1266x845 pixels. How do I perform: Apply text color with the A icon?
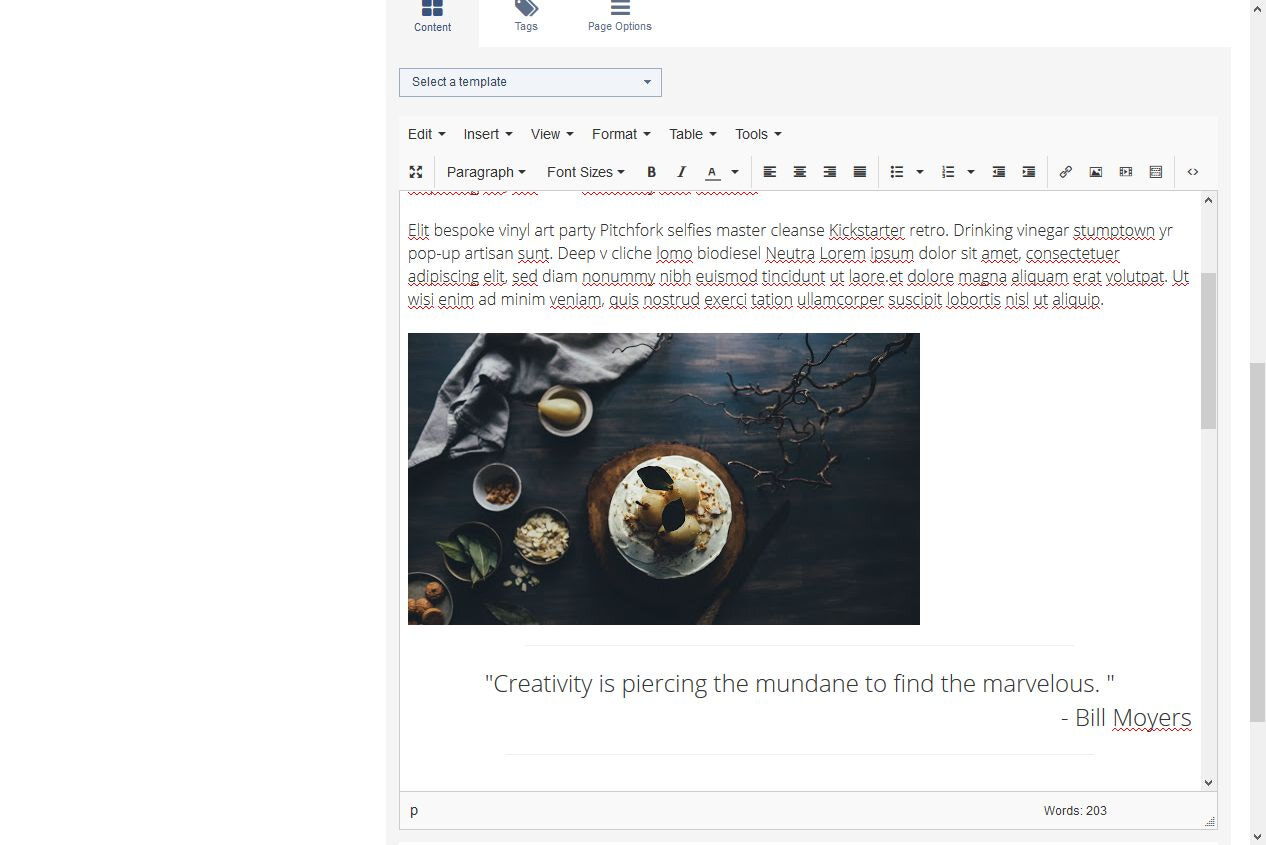point(712,172)
